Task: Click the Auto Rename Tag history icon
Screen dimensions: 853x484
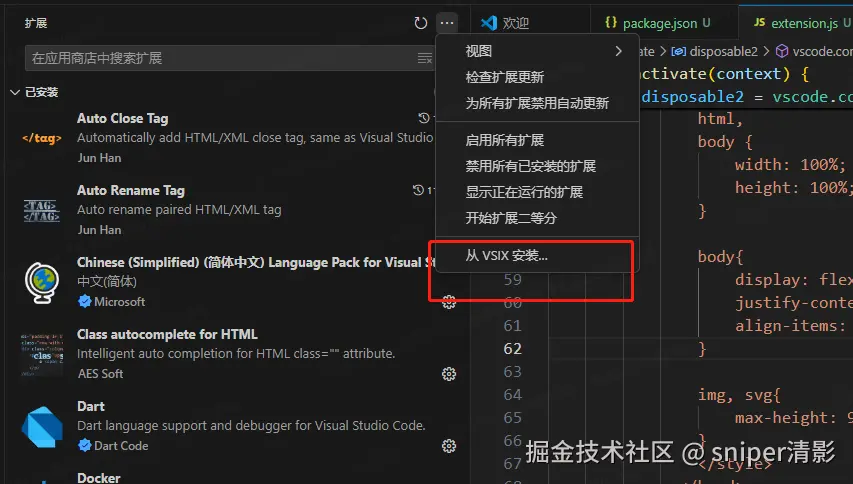Action: 418,190
